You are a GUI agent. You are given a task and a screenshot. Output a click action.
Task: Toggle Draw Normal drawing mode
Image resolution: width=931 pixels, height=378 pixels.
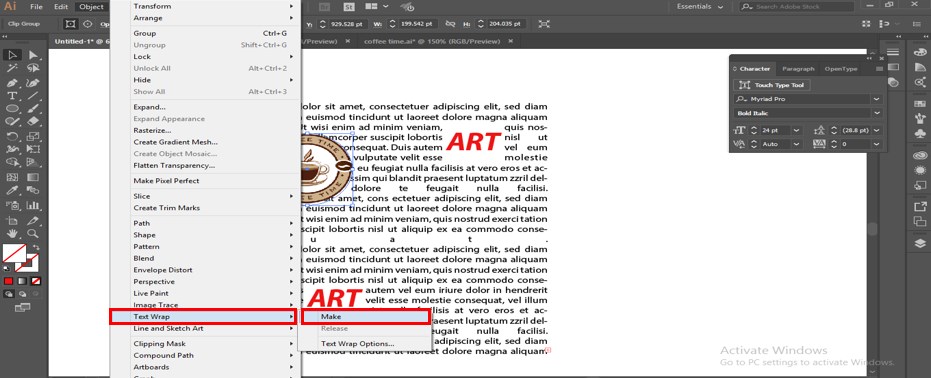click(9, 293)
